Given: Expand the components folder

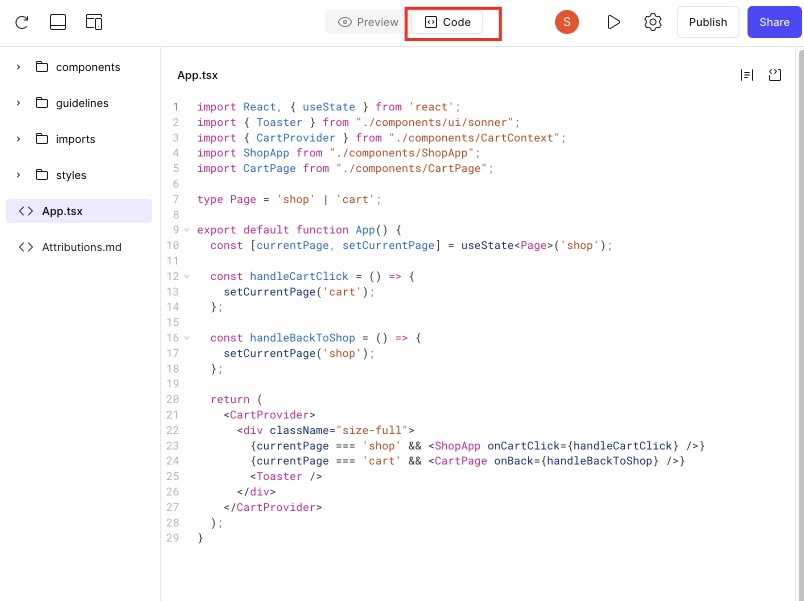Looking at the screenshot, I should [x=19, y=67].
